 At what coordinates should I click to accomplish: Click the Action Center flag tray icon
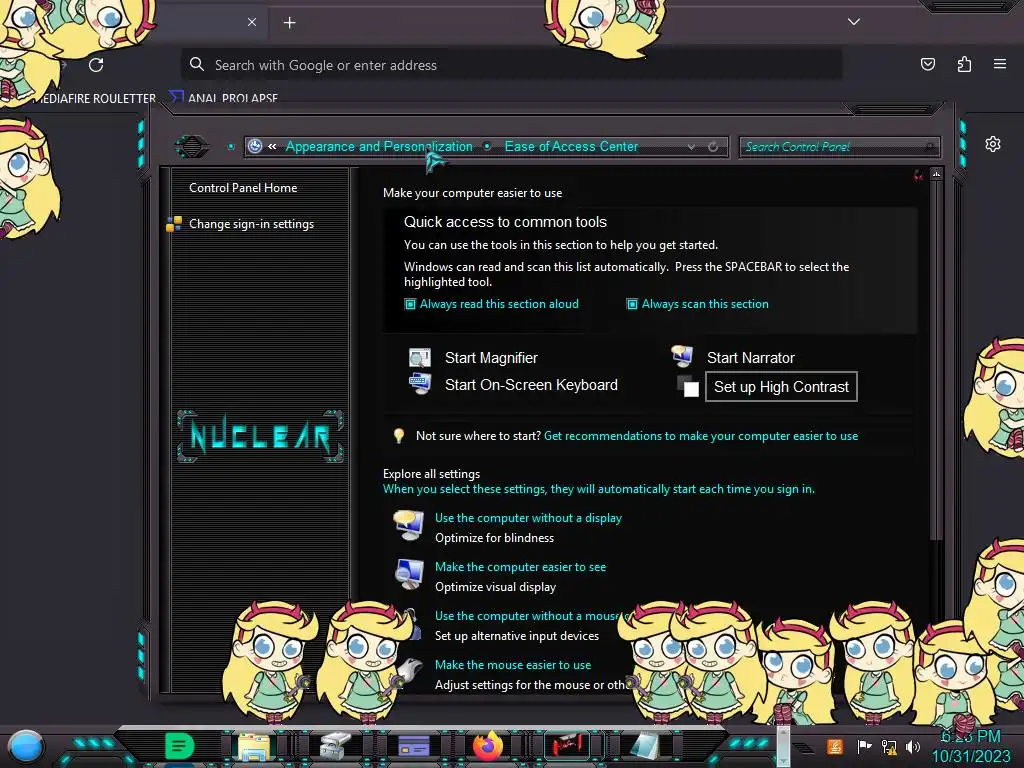pos(864,746)
